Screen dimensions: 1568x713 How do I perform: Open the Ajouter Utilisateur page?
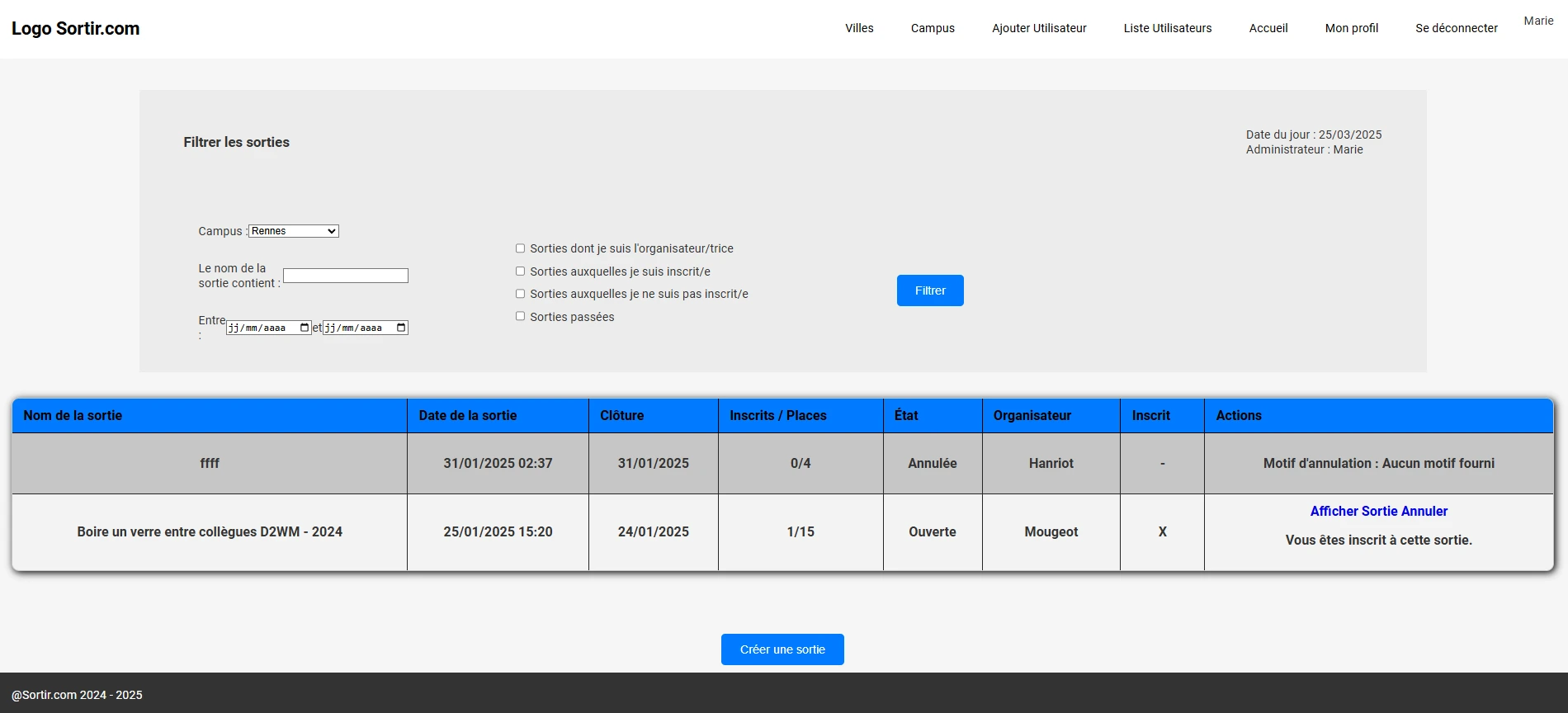point(1039,28)
